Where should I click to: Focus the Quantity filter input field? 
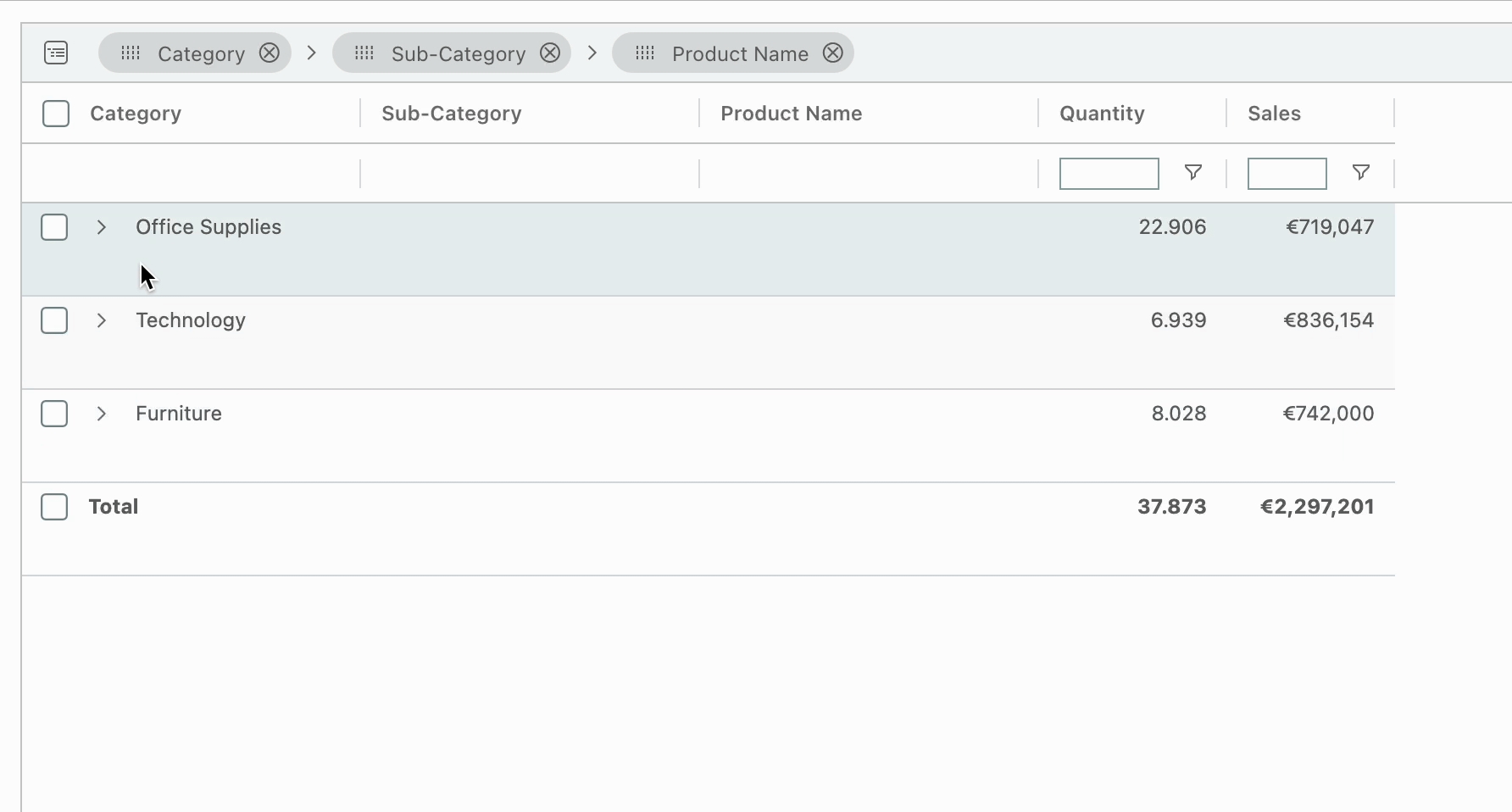tap(1109, 174)
